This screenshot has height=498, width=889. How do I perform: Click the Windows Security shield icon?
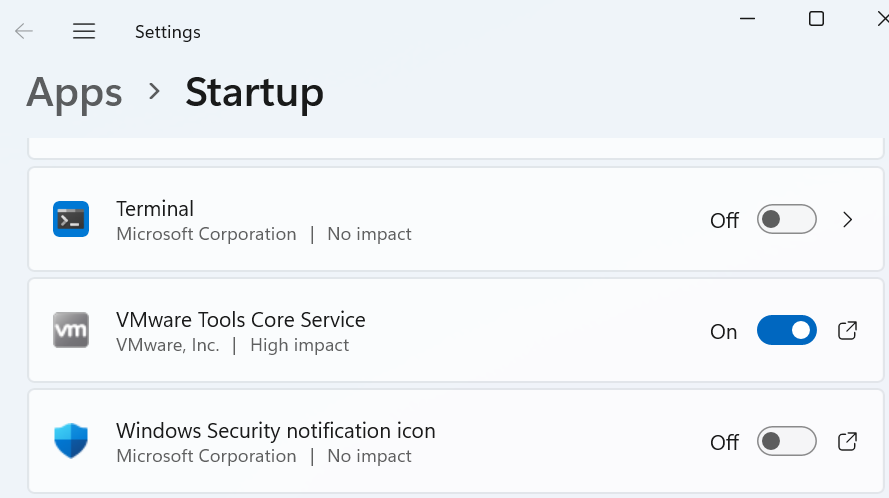coord(71,441)
